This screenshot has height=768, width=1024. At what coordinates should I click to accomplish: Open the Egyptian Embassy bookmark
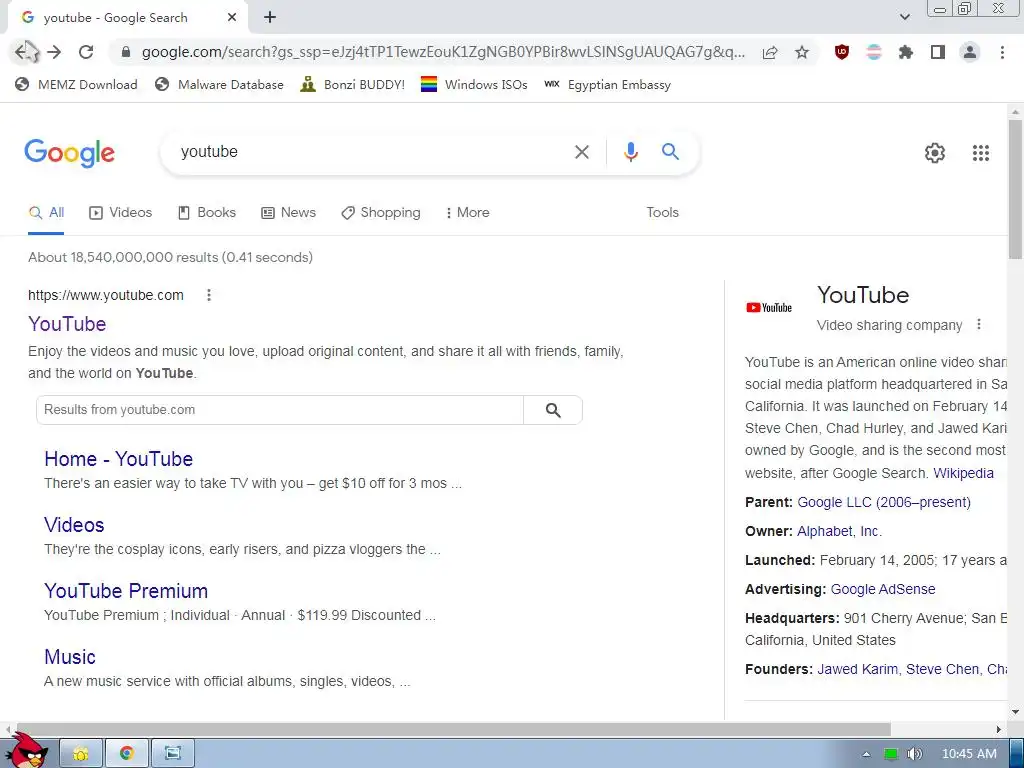[x=607, y=84]
